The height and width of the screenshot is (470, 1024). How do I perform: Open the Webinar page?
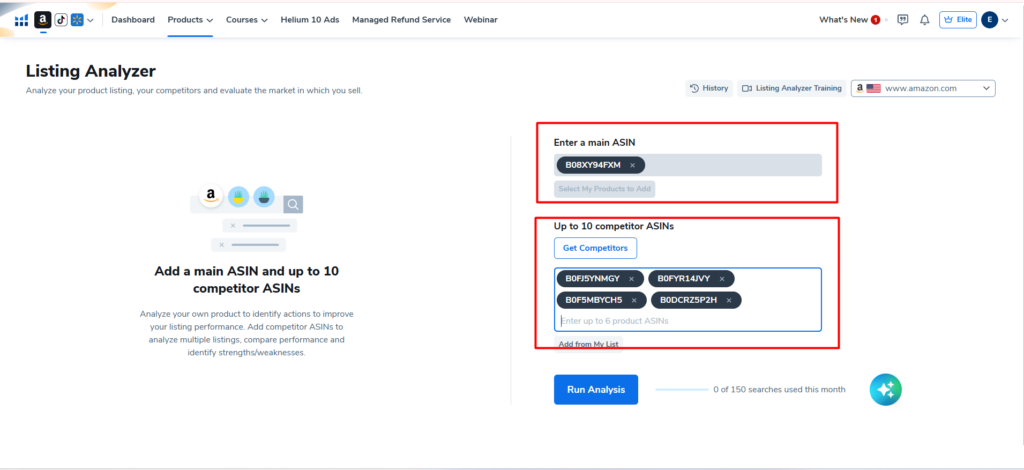[481, 20]
